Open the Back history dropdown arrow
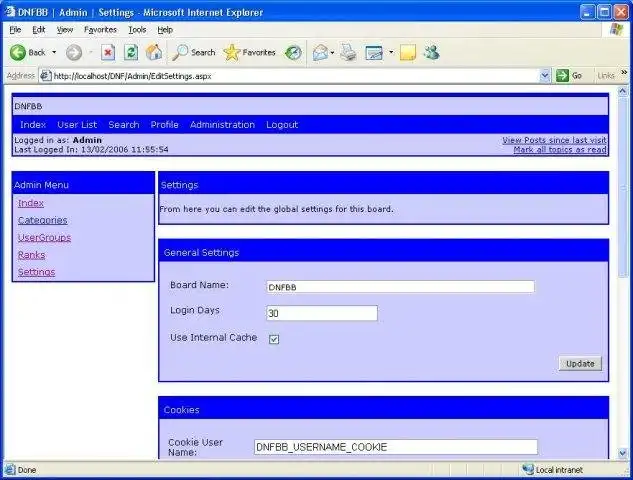Screen dimensions: 633x480 tap(54, 52)
